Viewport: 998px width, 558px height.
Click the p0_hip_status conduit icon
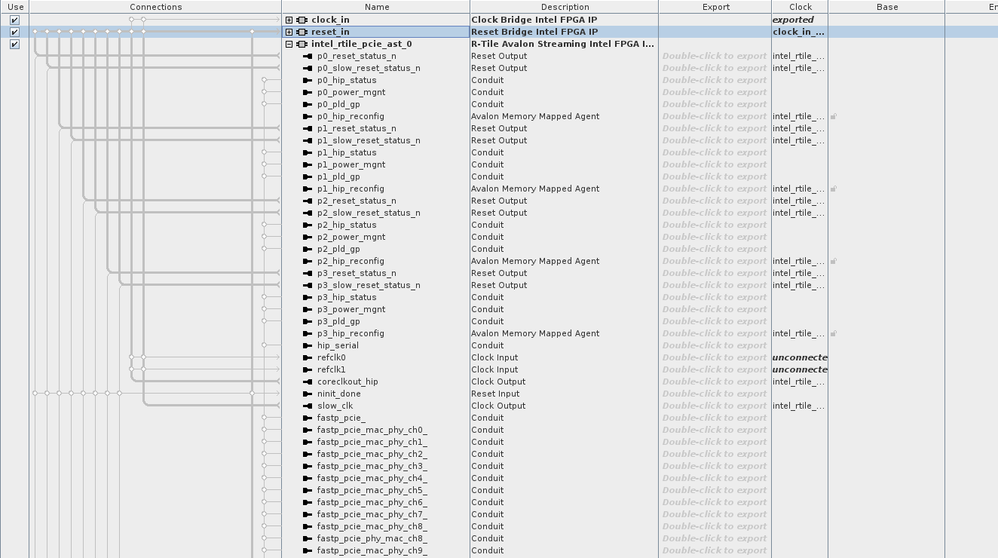(x=307, y=80)
